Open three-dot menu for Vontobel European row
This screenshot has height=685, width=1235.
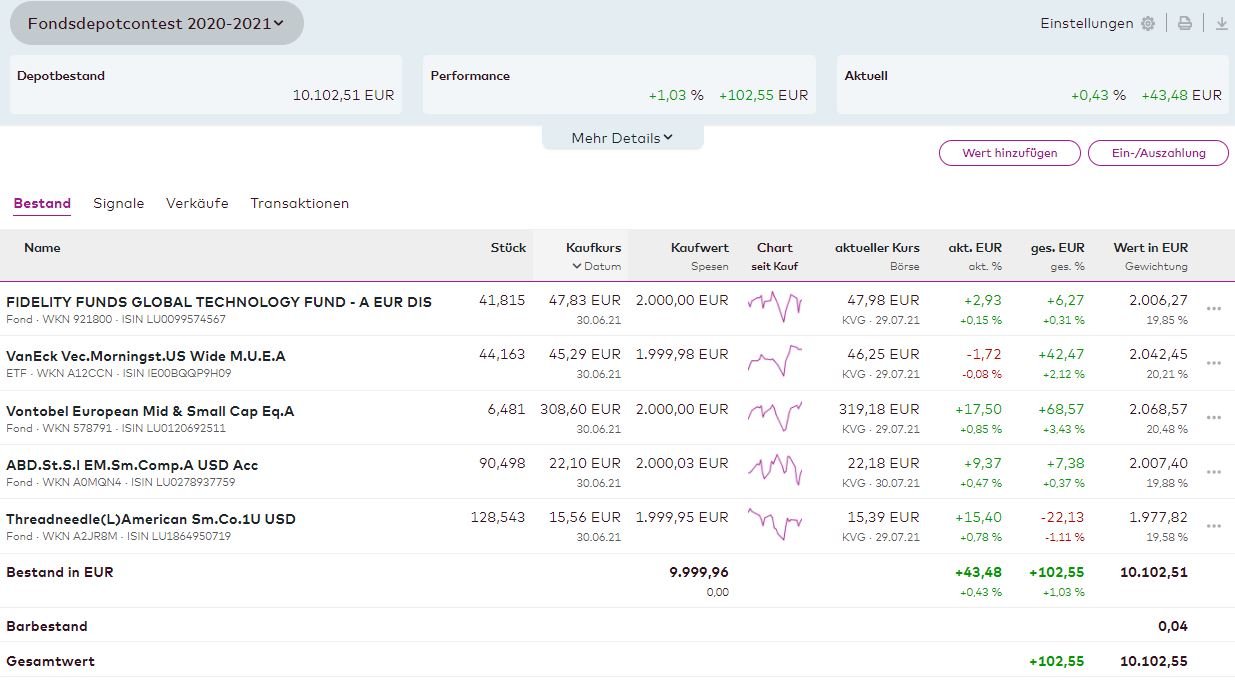(1214, 418)
